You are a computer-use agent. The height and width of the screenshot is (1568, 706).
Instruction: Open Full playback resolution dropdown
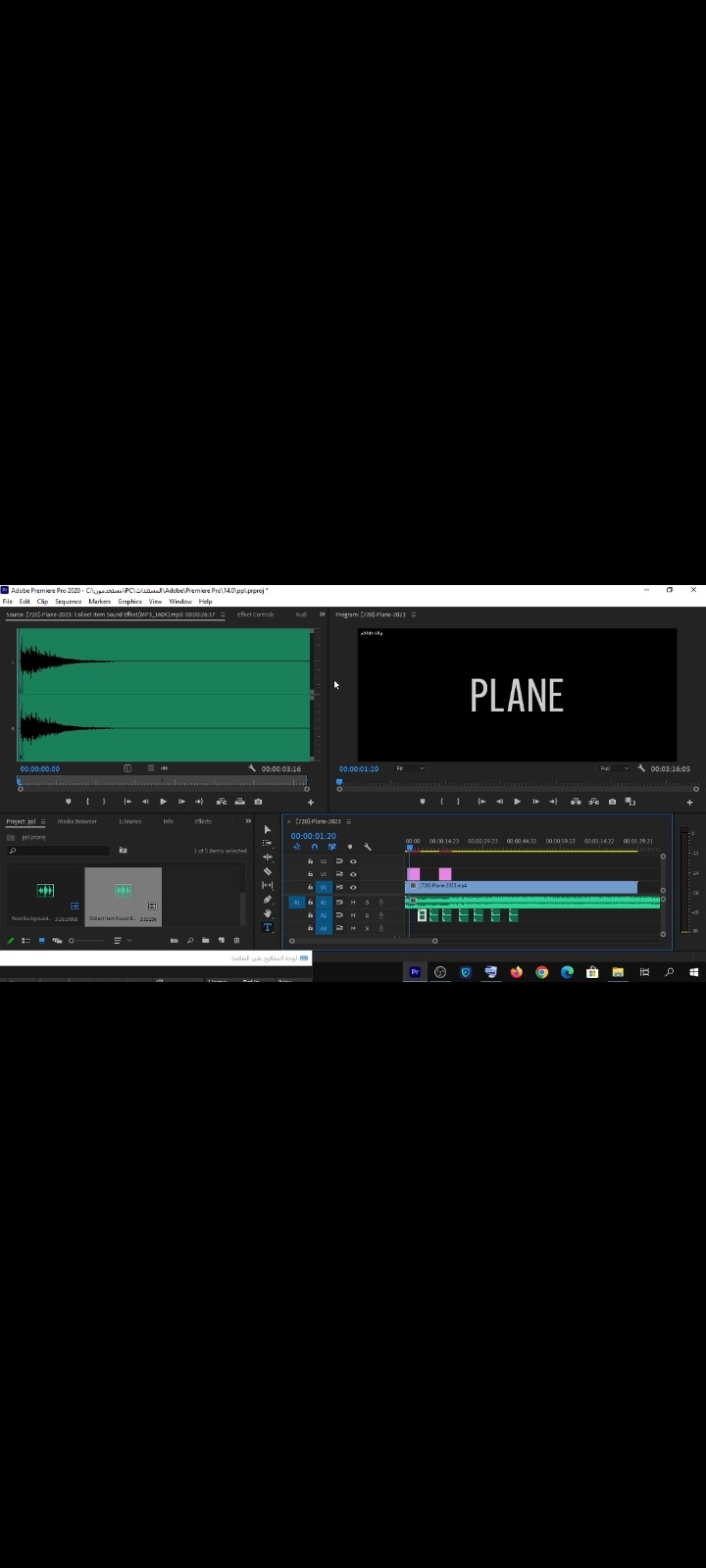(x=615, y=768)
